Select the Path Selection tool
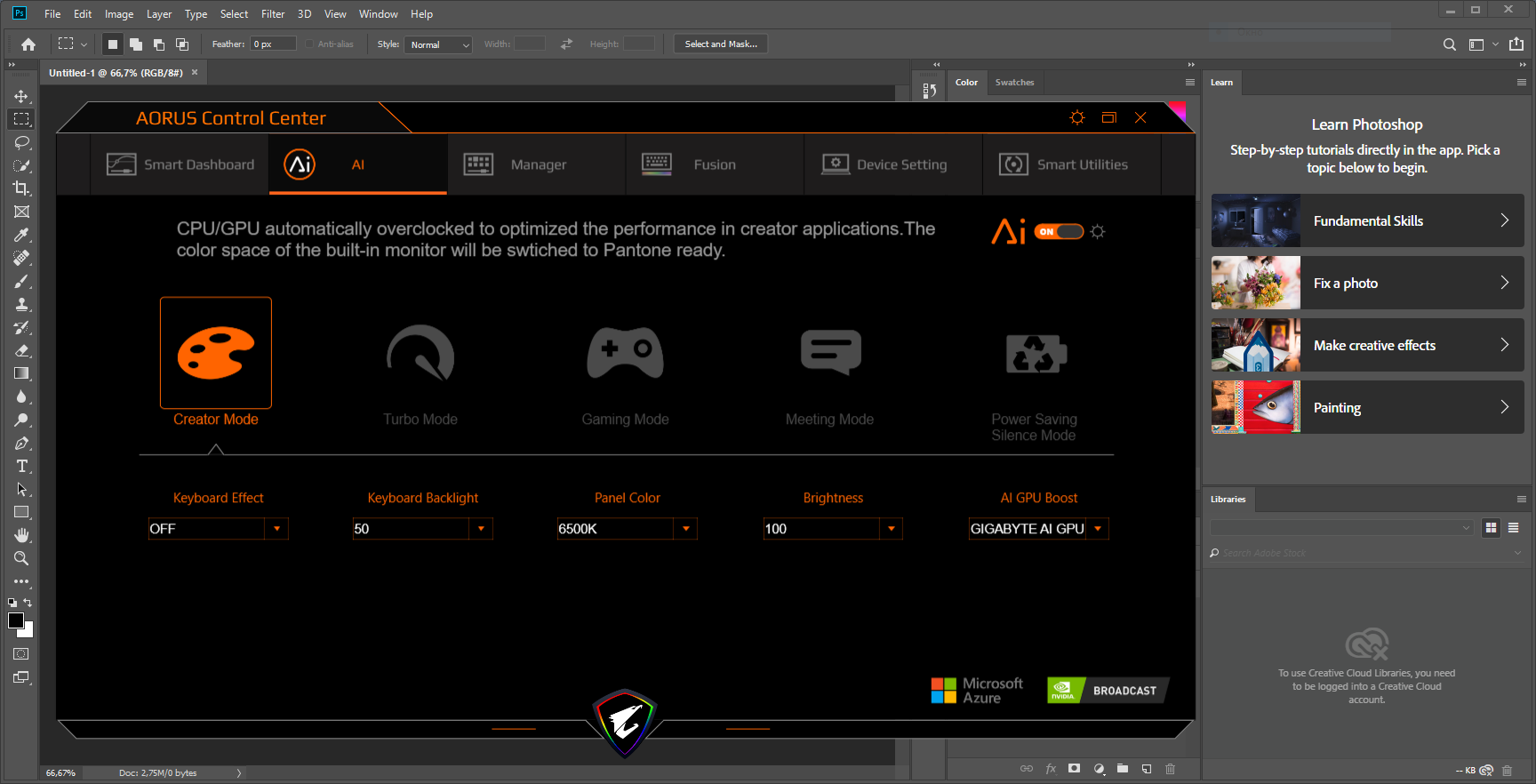Screen dimensions: 1536x784 coord(21,489)
